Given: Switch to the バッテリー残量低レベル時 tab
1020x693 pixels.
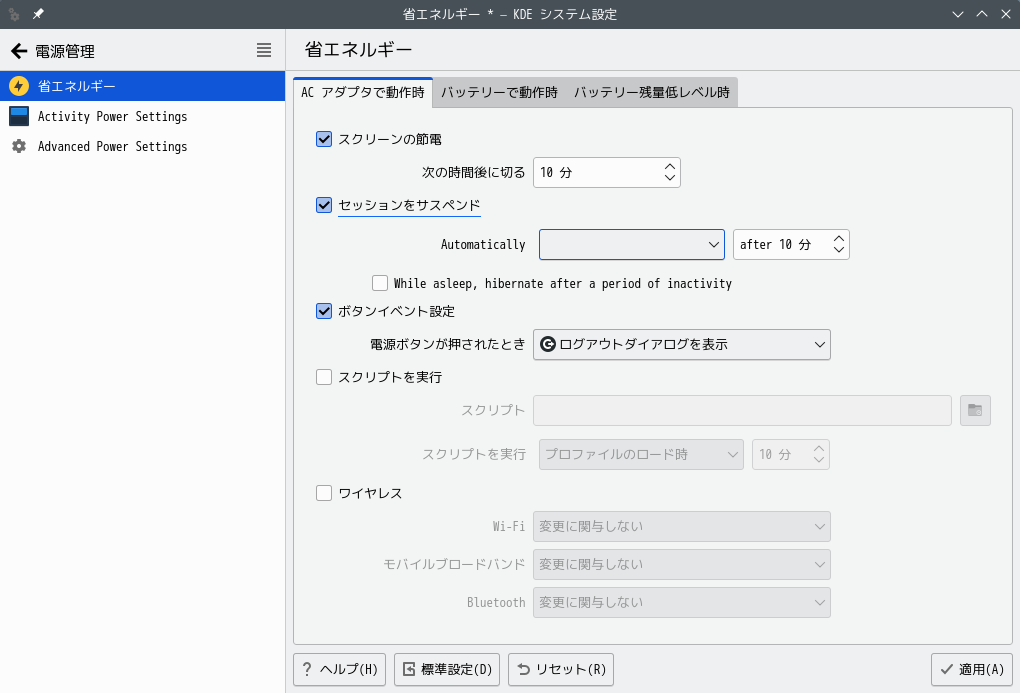Looking at the screenshot, I should [651, 92].
